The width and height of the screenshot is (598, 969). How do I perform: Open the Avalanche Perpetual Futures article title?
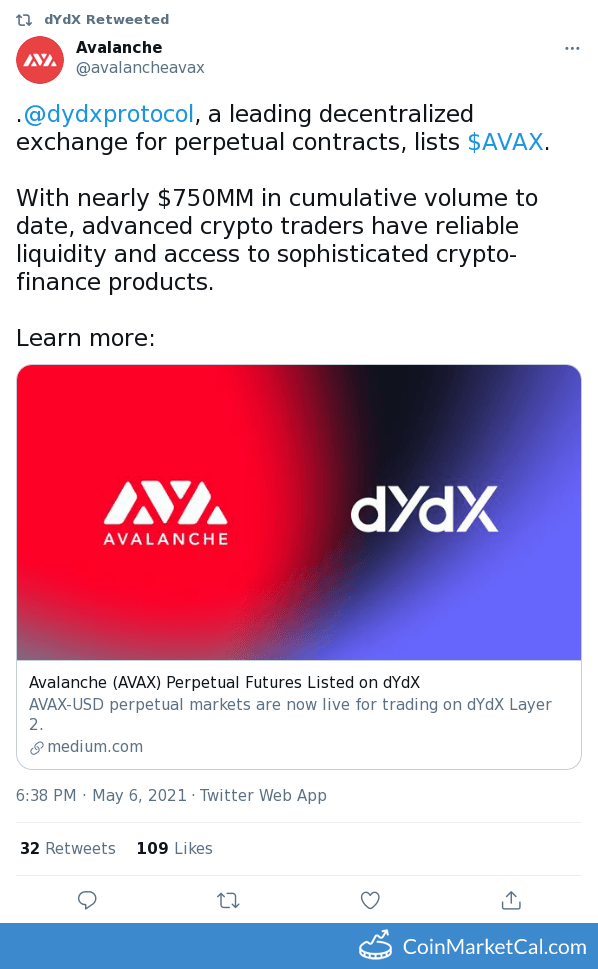[x=224, y=682]
